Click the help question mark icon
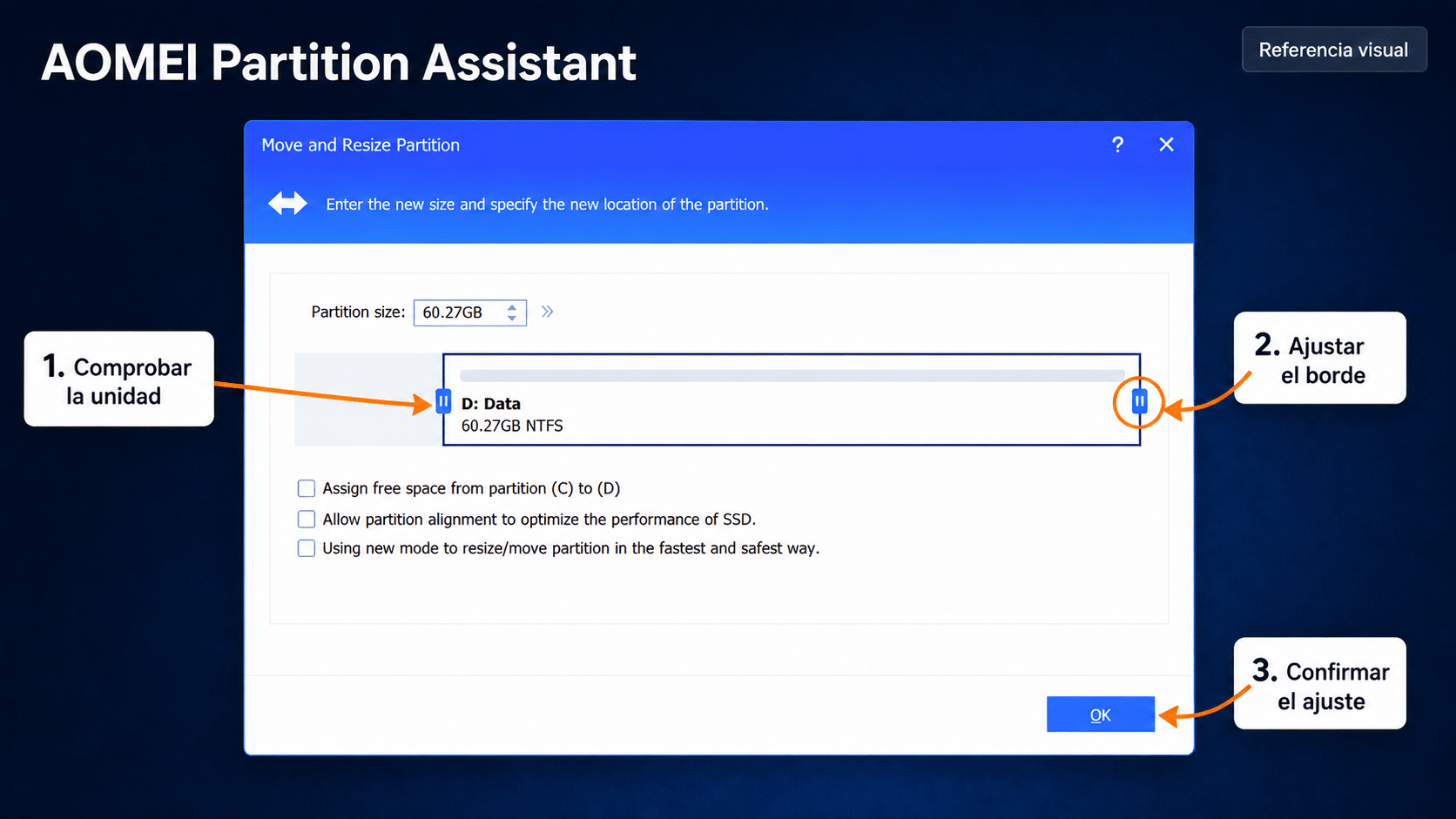 pos(1117,144)
